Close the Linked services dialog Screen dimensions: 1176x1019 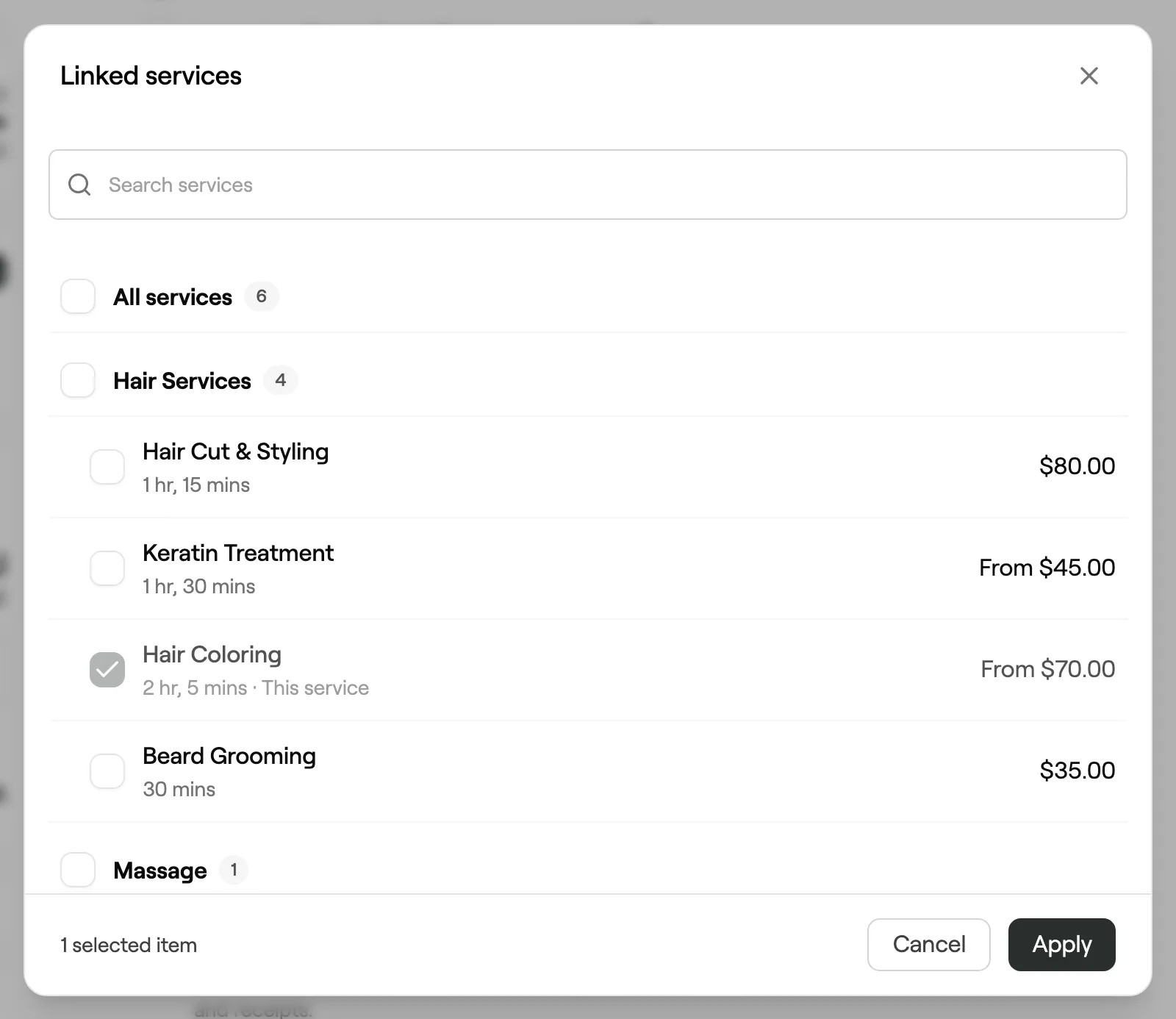(x=1089, y=76)
